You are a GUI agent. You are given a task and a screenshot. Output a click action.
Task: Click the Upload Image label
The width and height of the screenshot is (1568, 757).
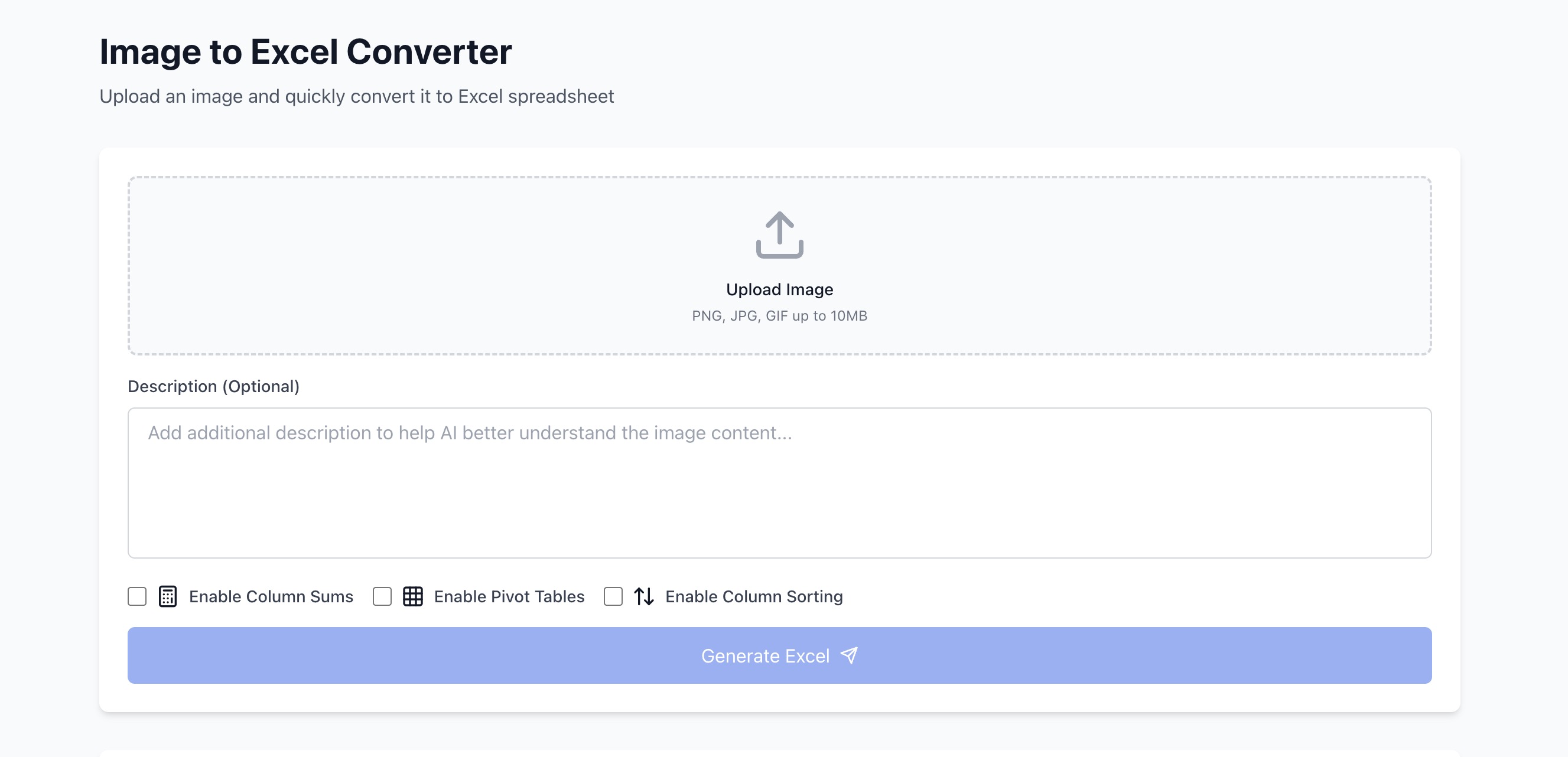(779, 290)
